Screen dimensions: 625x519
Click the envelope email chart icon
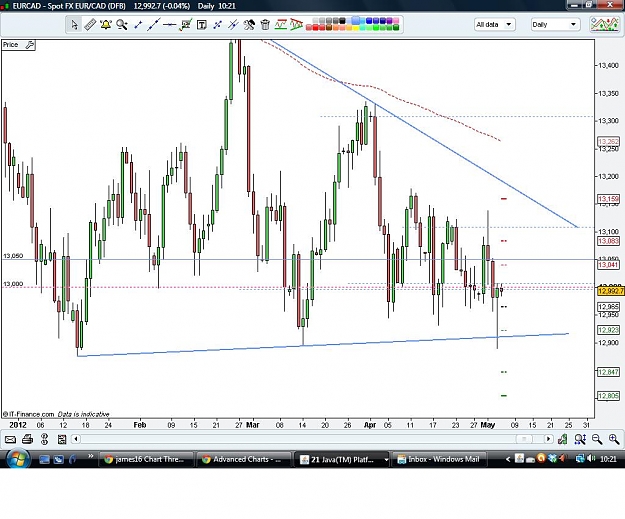pos(10,439)
